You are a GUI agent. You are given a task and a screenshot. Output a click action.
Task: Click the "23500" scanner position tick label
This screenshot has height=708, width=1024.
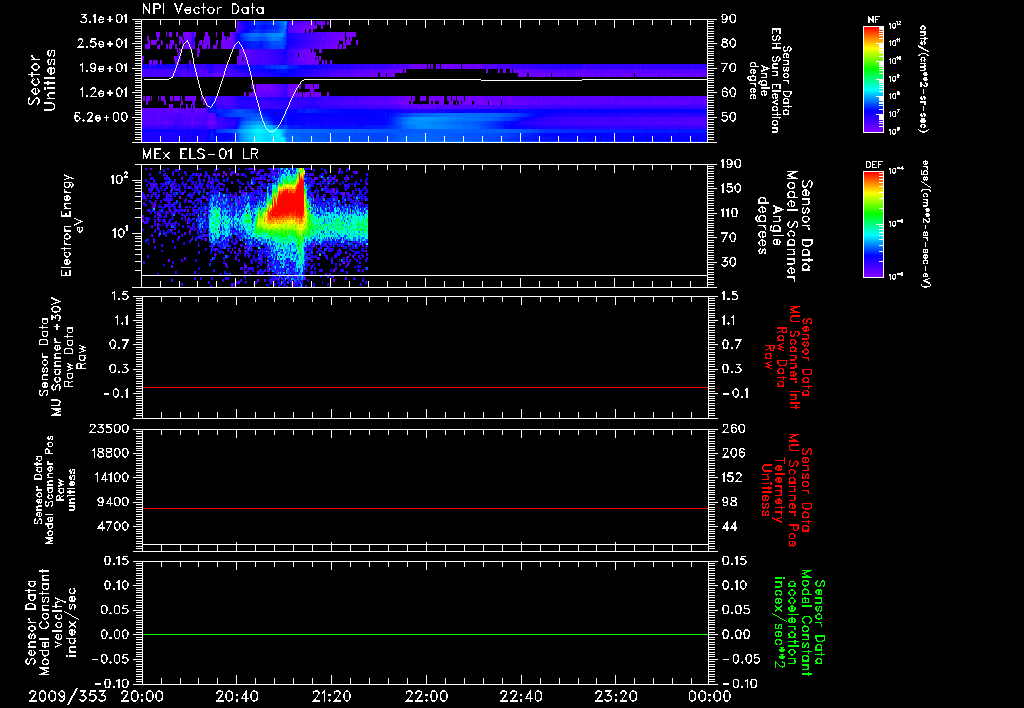[110, 428]
